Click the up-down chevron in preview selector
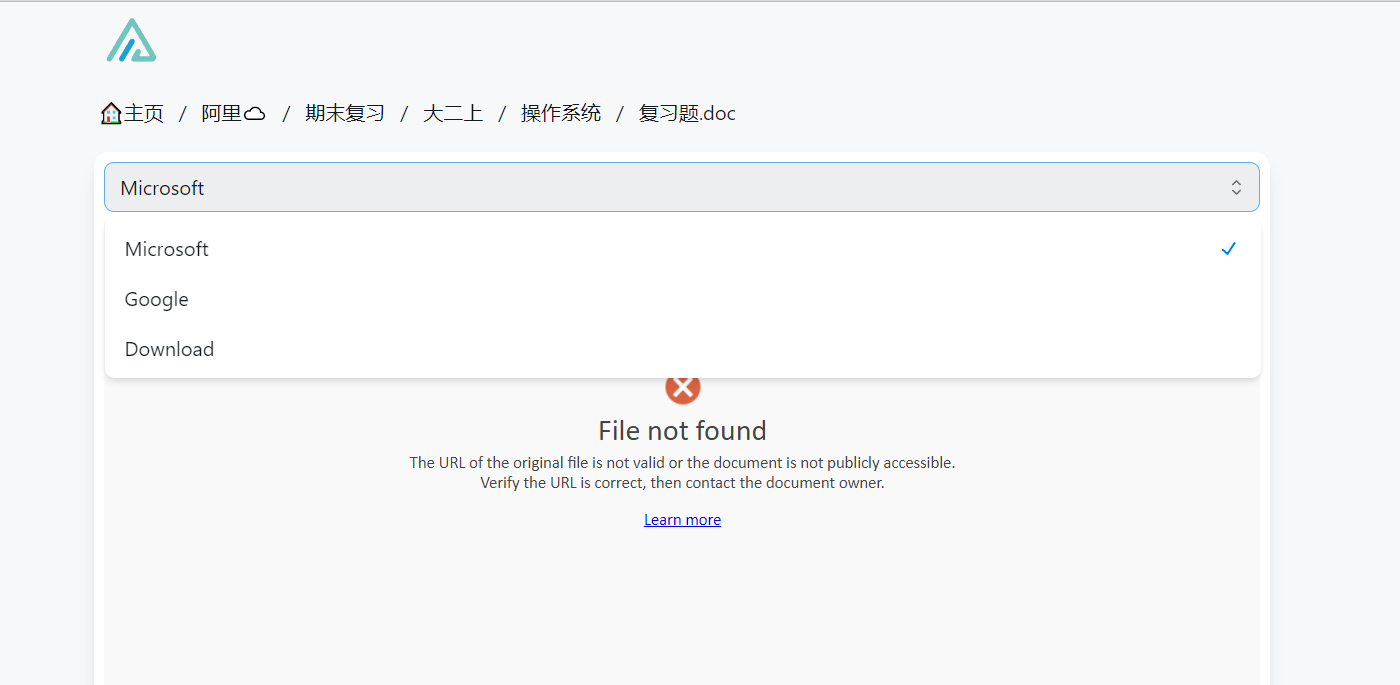This screenshot has width=1400, height=685. pyautogui.click(x=1236, y=188)
